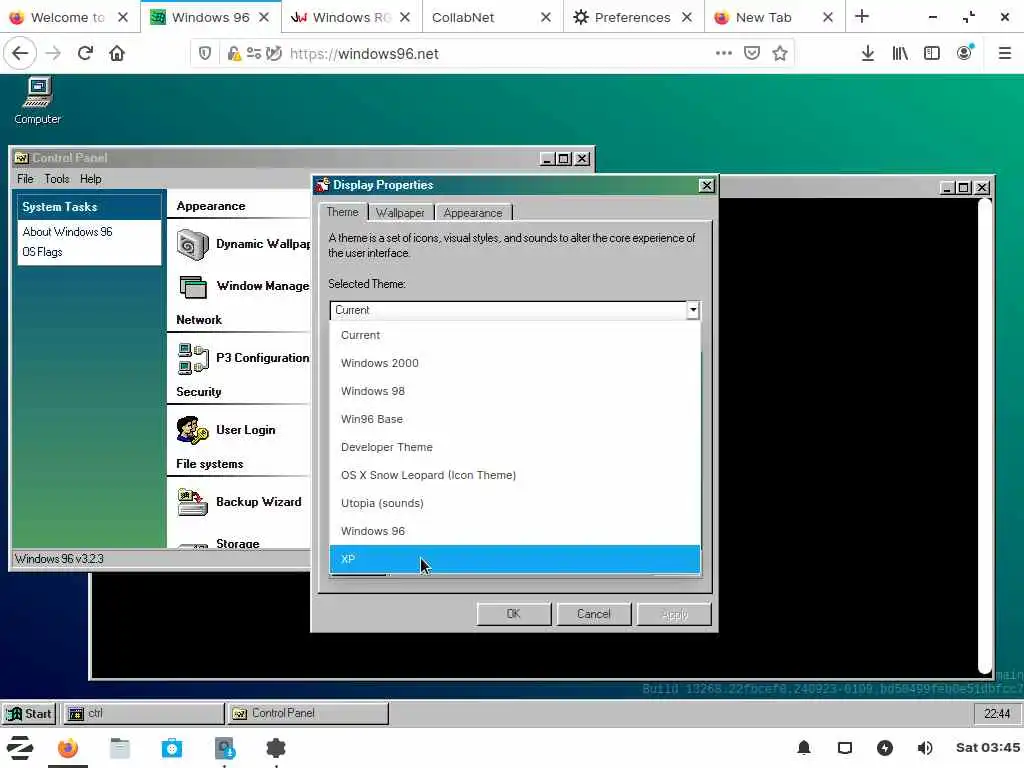Open Firefox account icon
Screen dimensions: 1024x768
click(965, 54)
